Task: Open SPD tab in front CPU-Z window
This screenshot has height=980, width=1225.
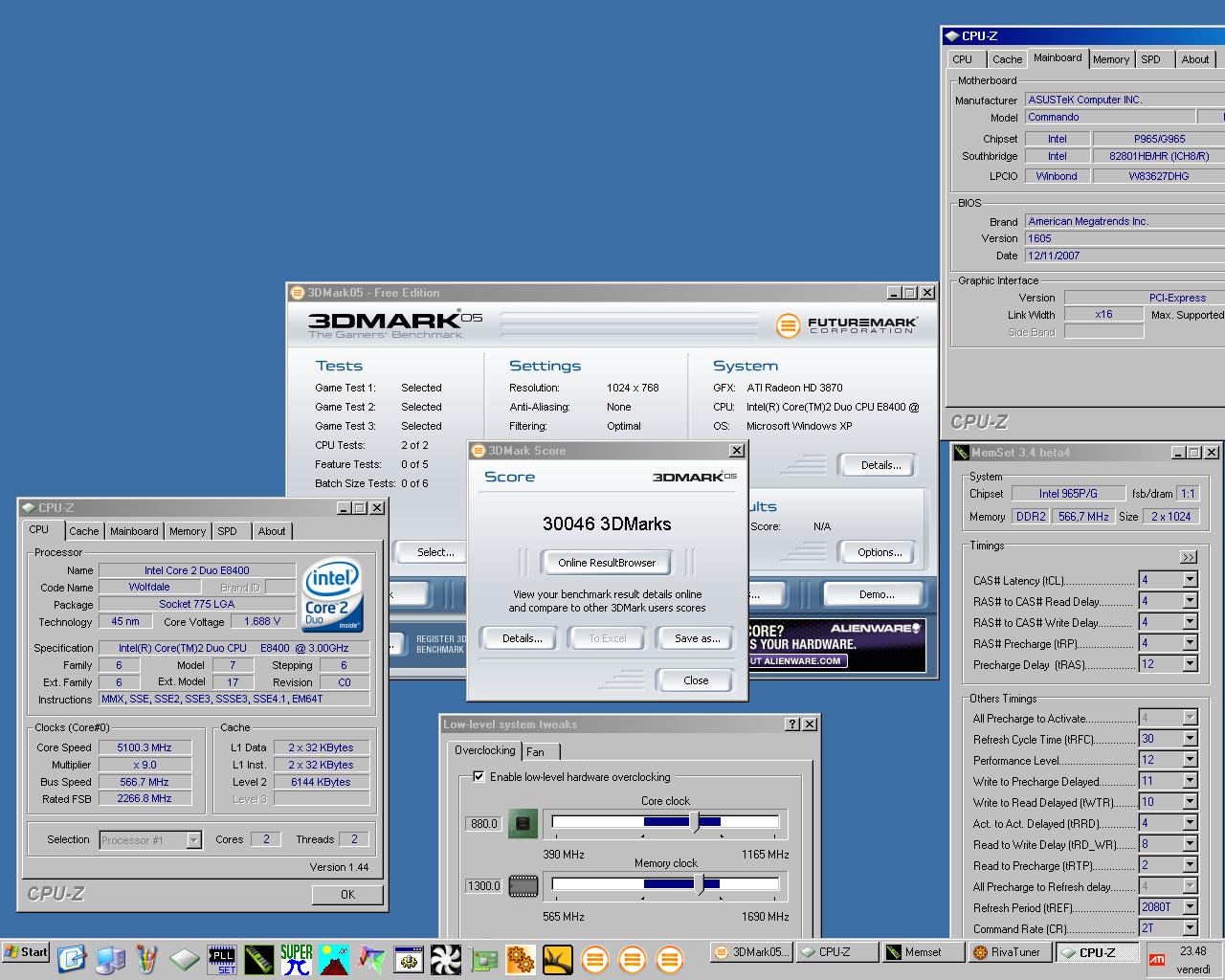Action: 227,531
